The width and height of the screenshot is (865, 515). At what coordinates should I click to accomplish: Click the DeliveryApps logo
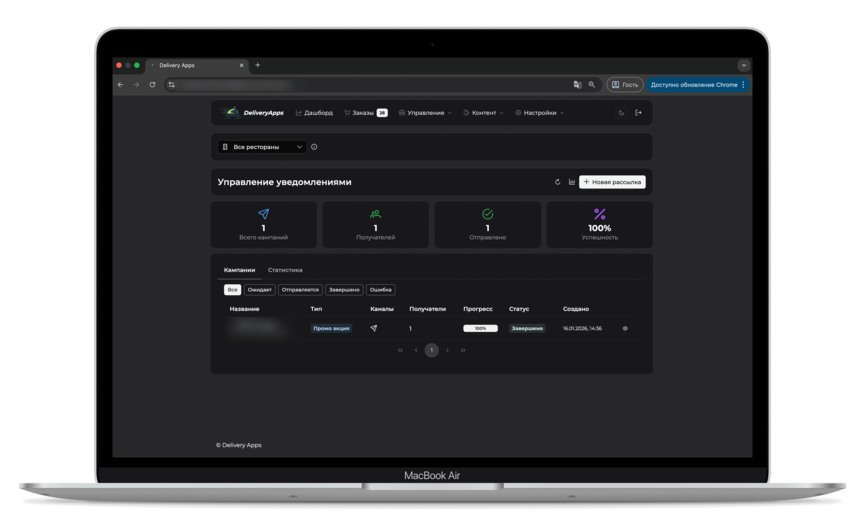(254, 113)
